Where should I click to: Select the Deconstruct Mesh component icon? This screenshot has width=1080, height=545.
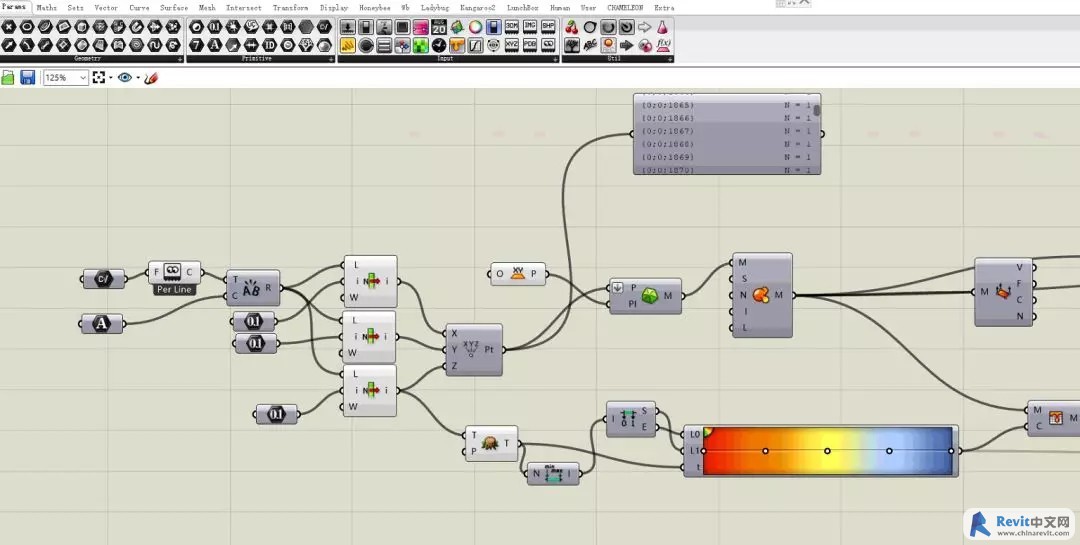point(1003,292)
